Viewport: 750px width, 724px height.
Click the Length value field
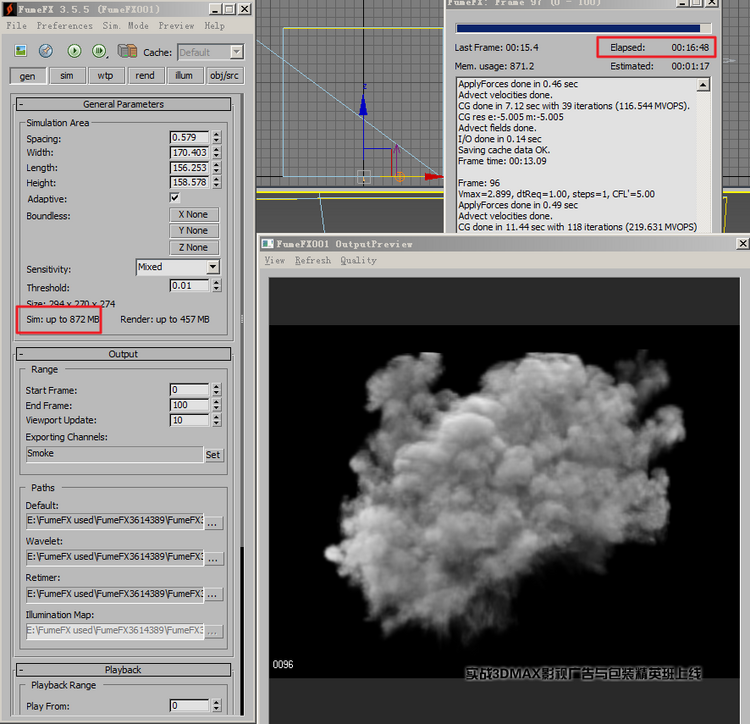click(189, 167)
